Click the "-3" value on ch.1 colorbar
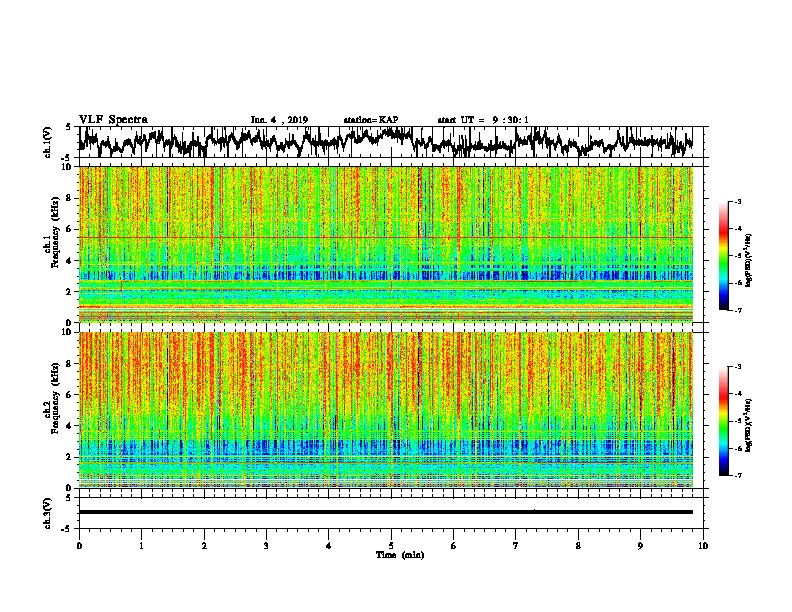The height and width of the screenshot is (612, 792). pos(738,201)
